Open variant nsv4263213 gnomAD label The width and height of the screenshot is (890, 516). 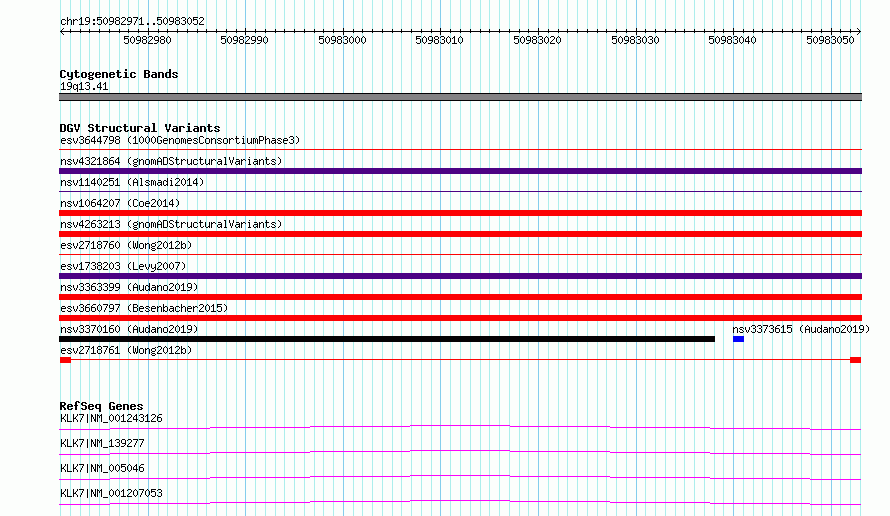point(171,224)
